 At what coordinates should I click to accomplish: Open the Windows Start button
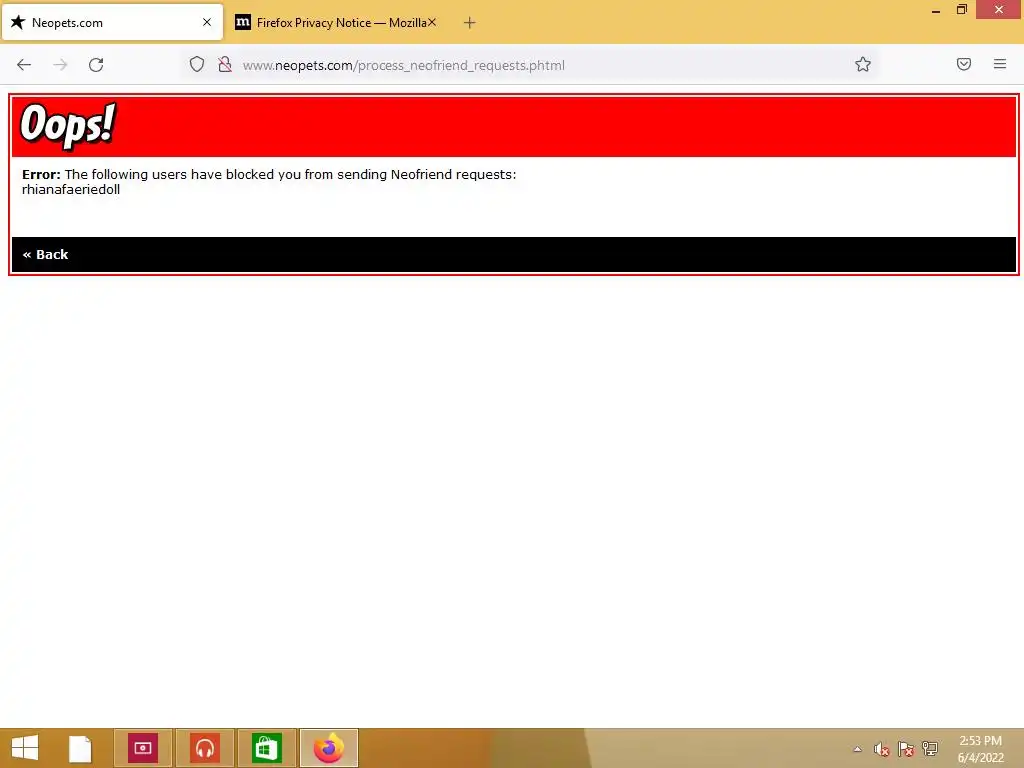(25, 748)
